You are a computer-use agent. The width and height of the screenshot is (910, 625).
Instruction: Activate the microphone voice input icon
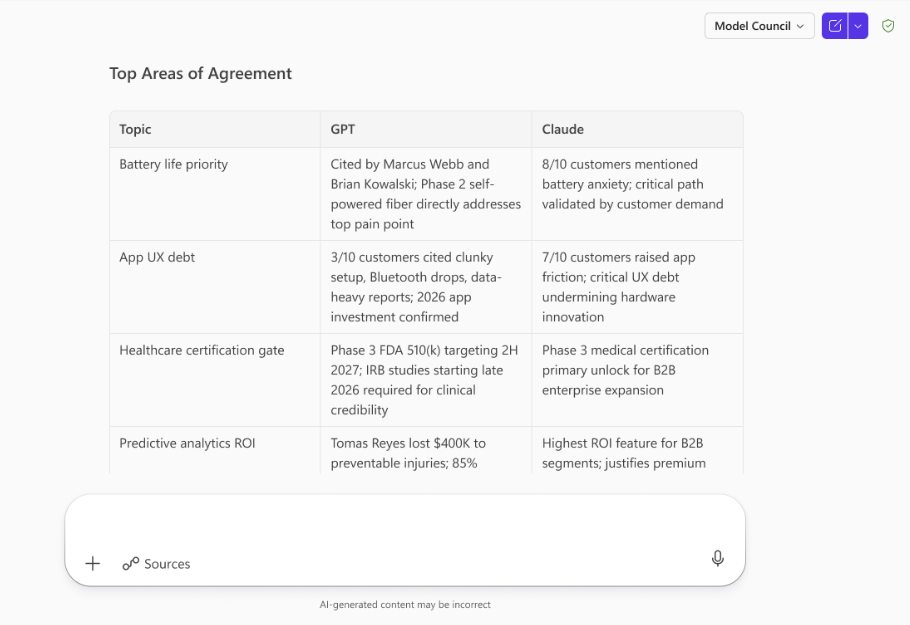pos(717,559)
